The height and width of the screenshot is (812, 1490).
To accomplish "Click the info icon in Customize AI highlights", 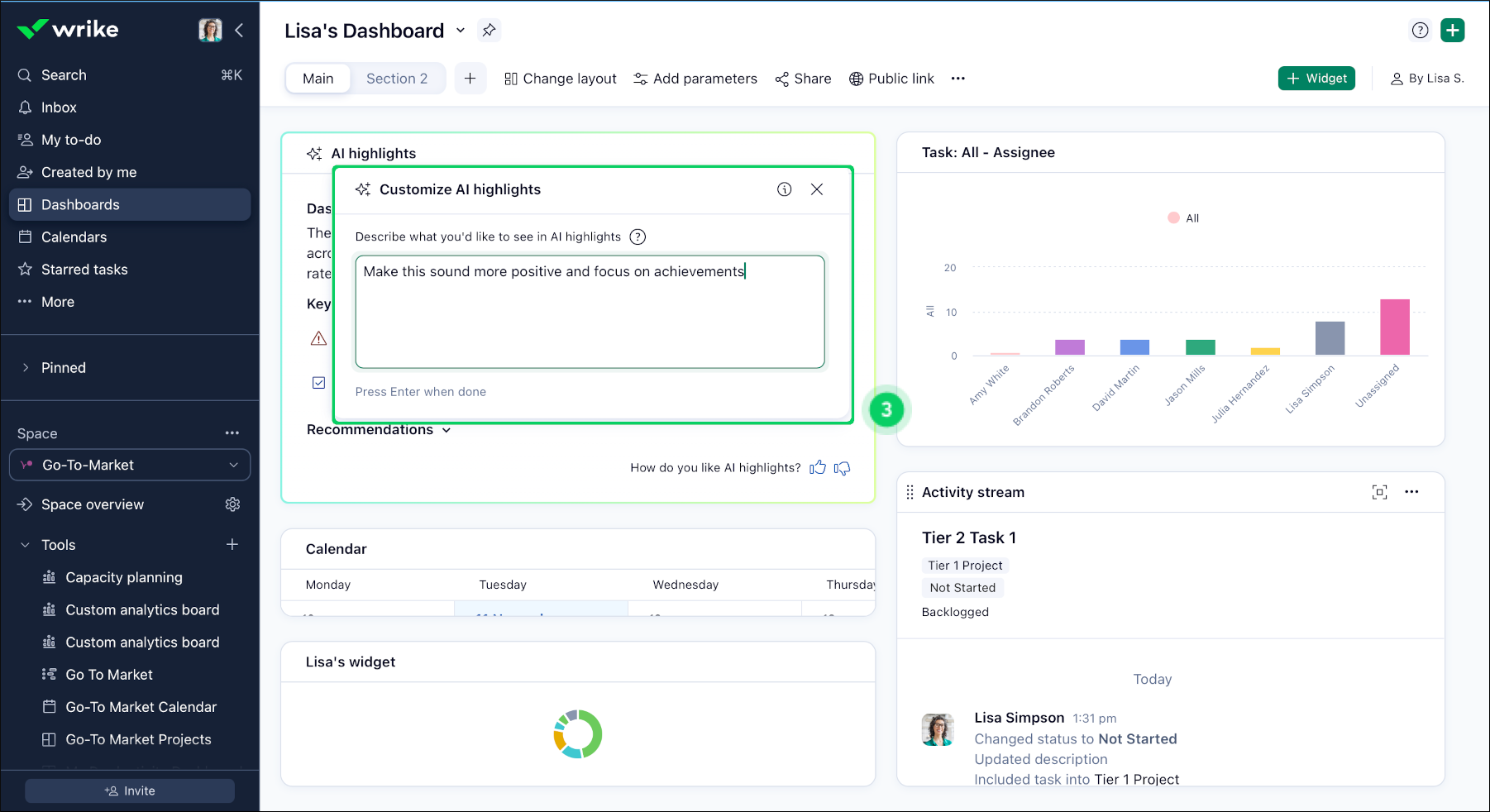I will (784, 189).
